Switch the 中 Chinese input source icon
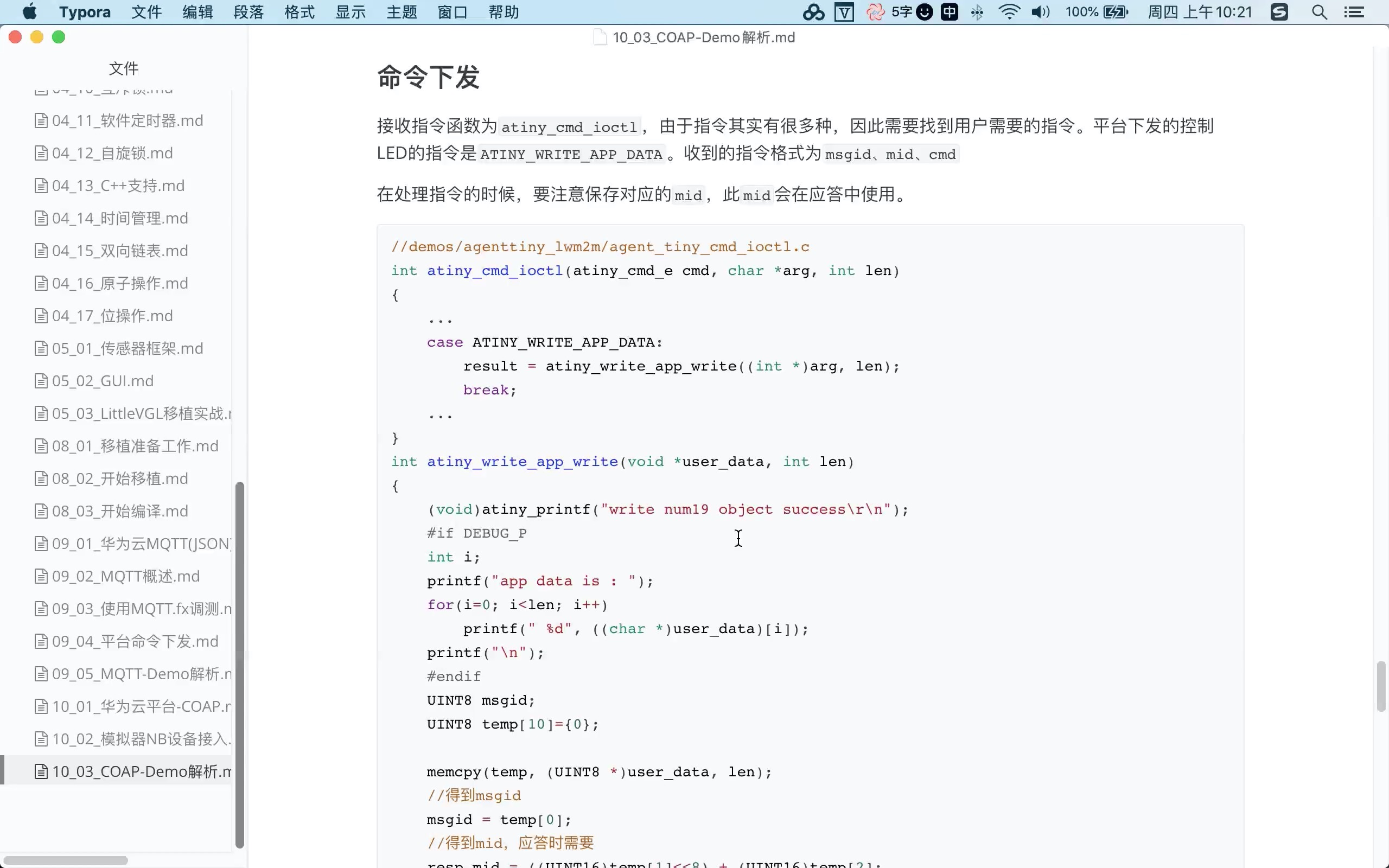Image resolution: width=1389 pixels, height=868 pixels. [x=950, y=12]
